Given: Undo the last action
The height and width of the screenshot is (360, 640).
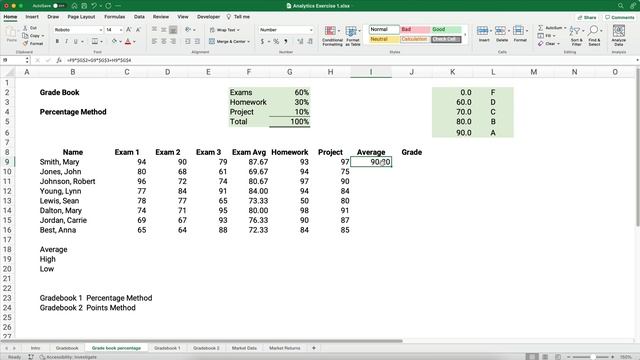Looking at the screenshot, I should tap(94, 6).
